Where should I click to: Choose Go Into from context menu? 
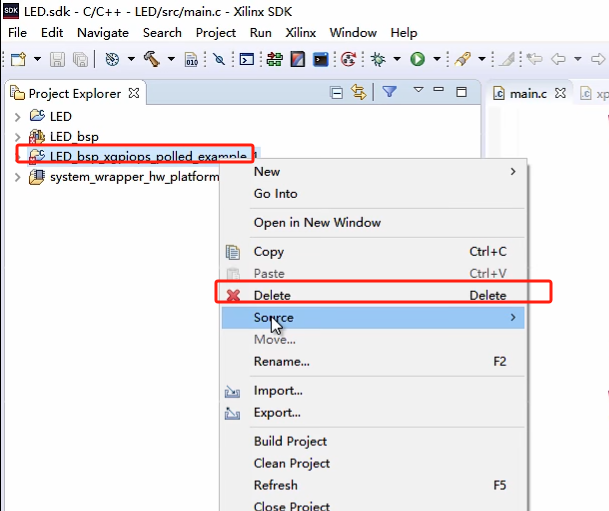[373, 194]
